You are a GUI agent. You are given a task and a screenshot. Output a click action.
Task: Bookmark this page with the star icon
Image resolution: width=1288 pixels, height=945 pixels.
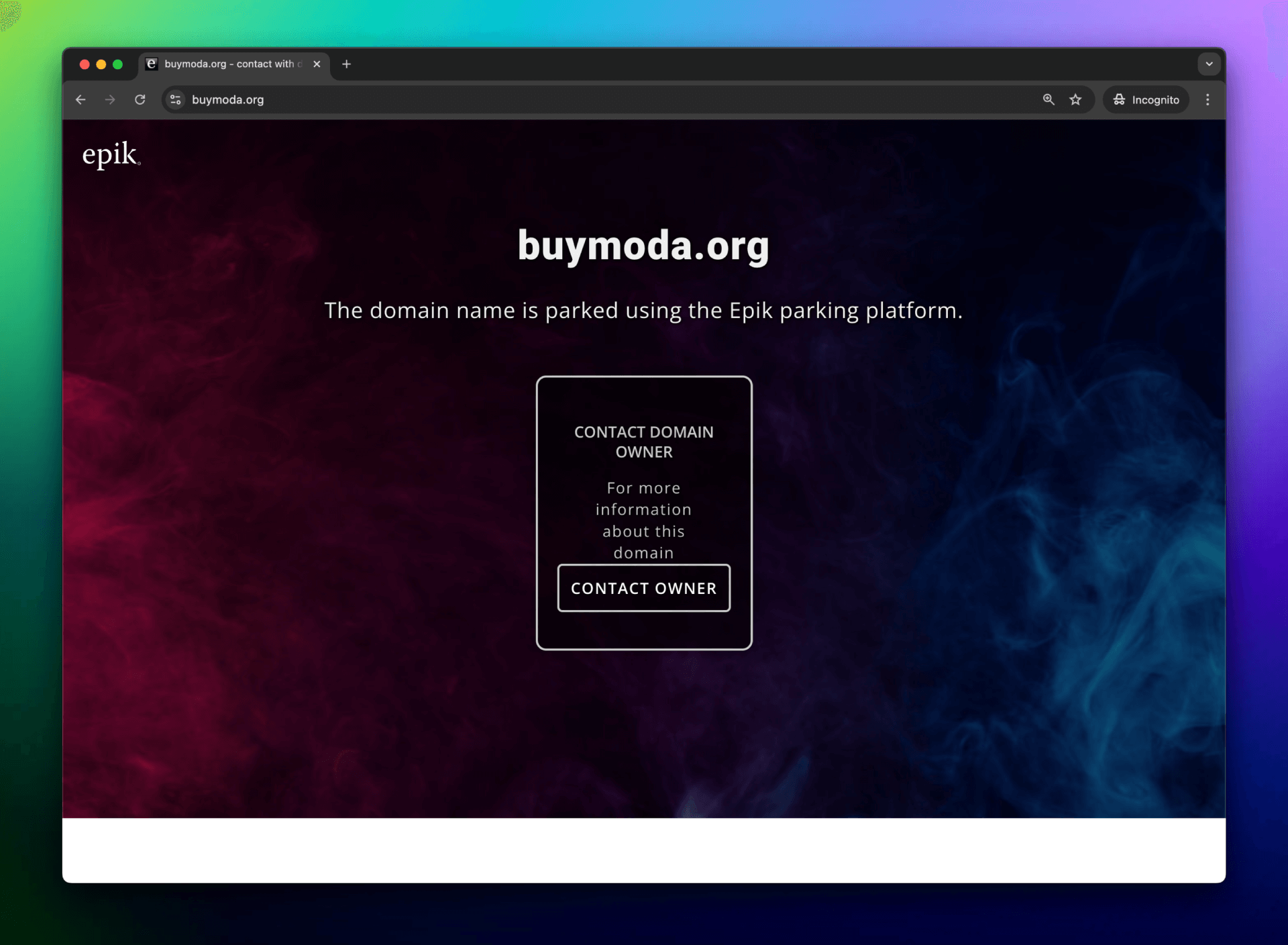[1075, 100]
